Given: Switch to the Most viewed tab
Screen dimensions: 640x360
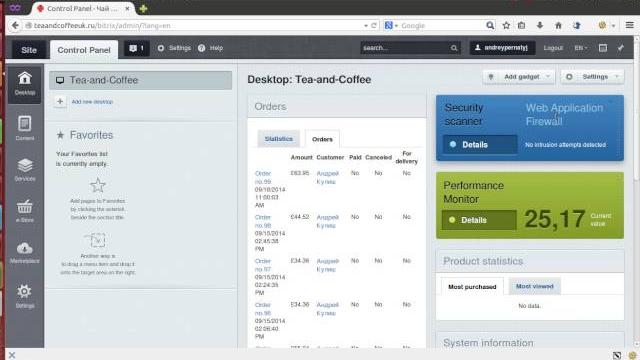Looking at the screenshot, I should [534, 286].
